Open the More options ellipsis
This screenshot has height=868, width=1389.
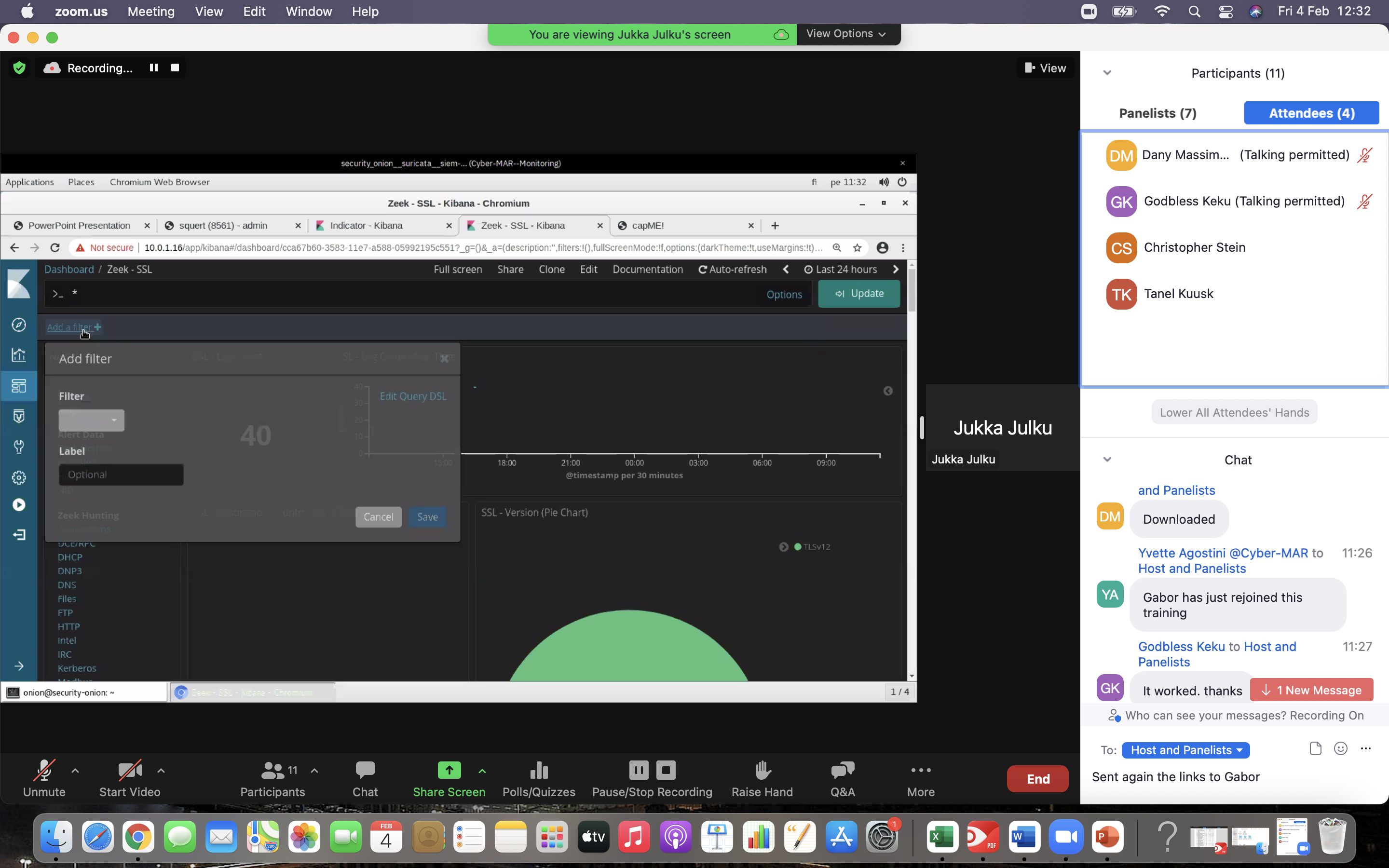point(920,771)
